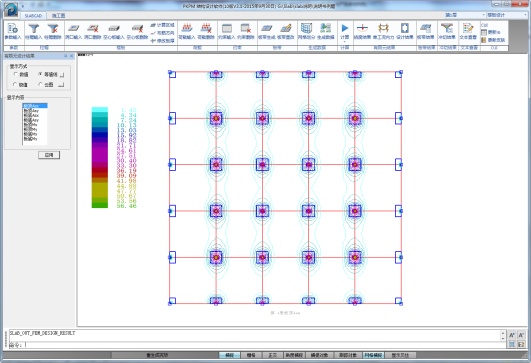This screenshot has width=531, height=363.
Task: Select the top-left display mode radio button
Action: 15,74
